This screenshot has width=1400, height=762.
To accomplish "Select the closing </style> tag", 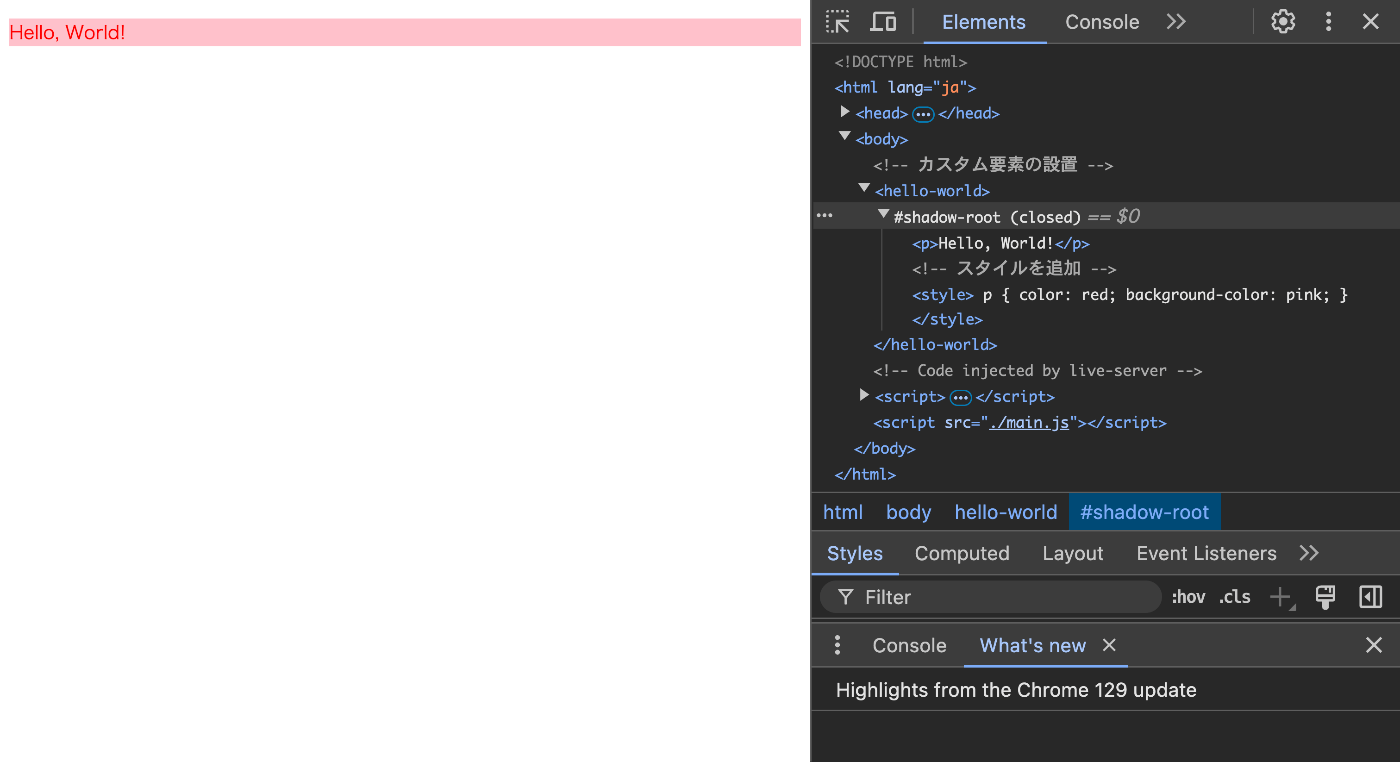I will click(x=947, y=319).
